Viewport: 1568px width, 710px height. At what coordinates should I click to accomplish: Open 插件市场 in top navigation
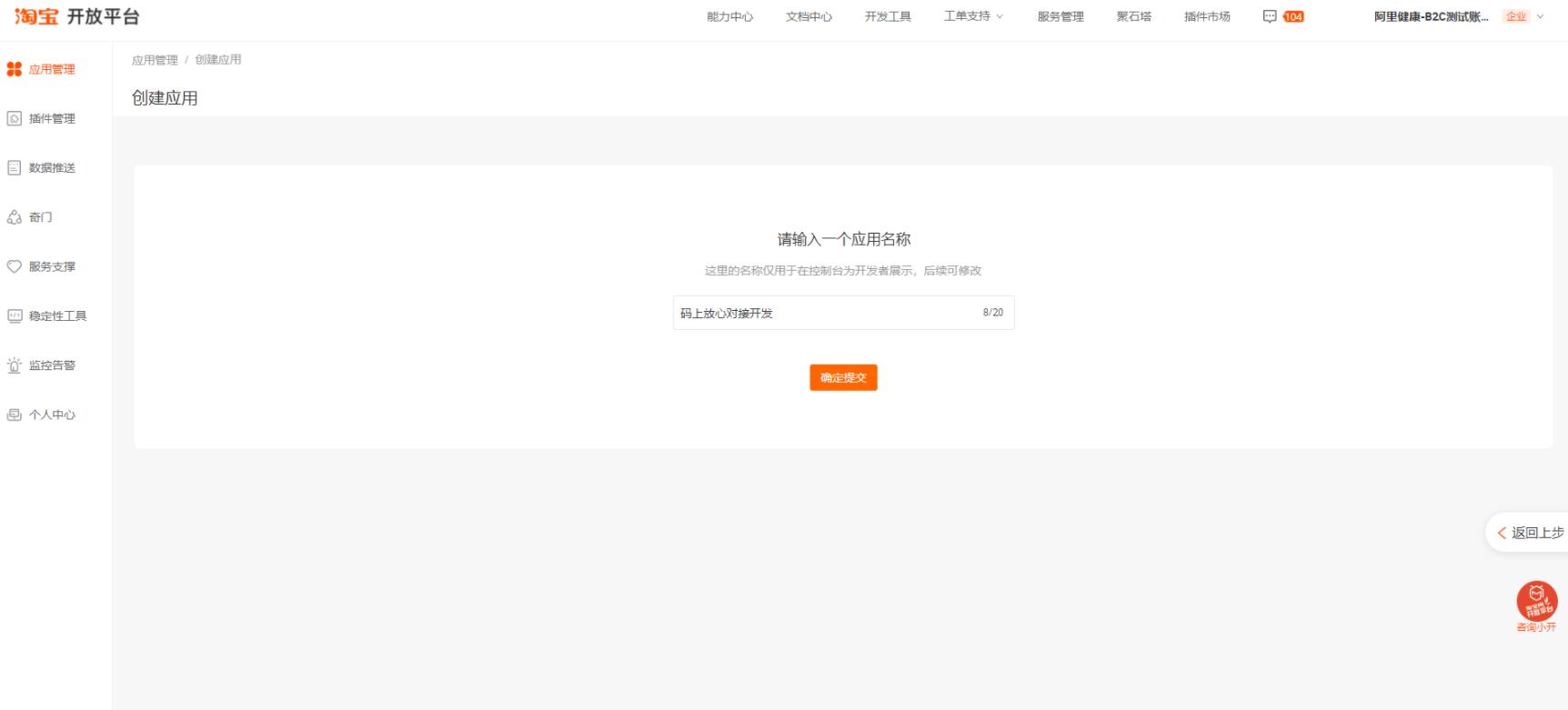1207,16
